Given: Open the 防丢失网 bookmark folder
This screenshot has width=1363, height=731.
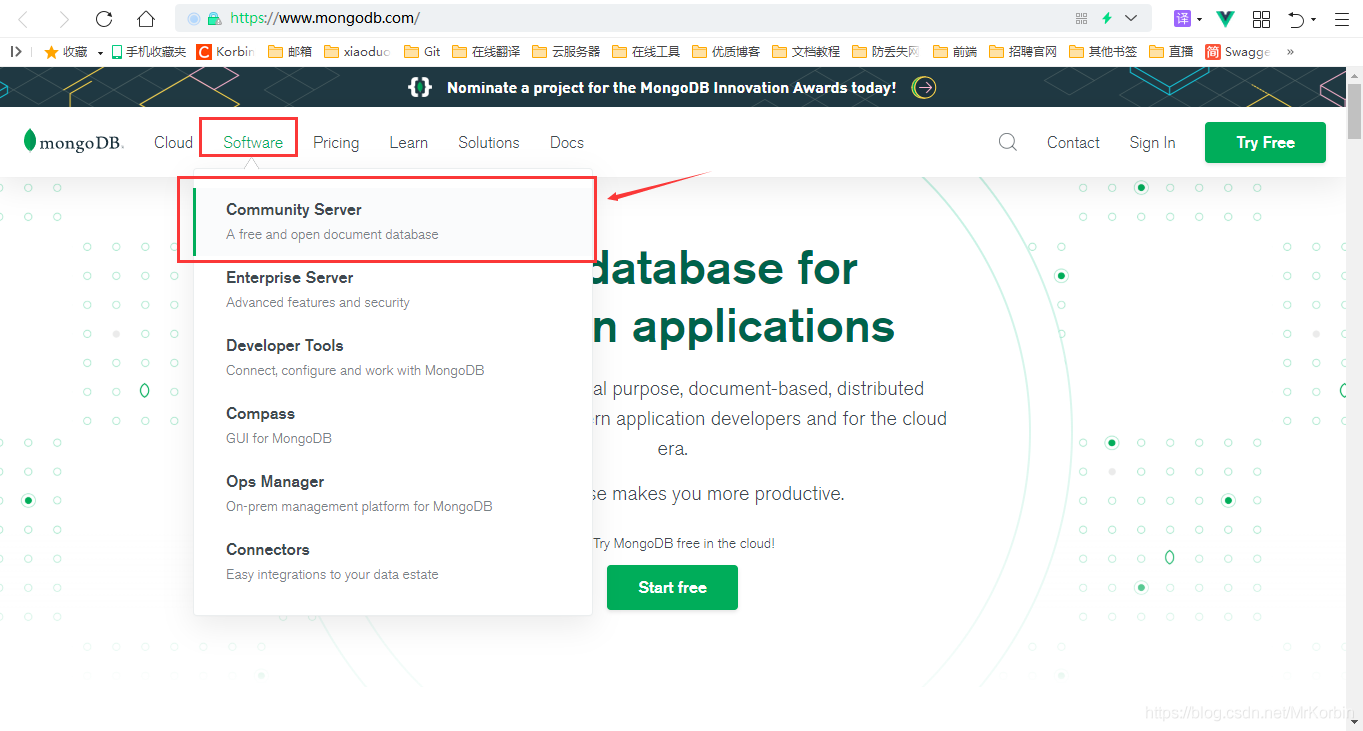Looking at the screenshot, I should 886,51.
